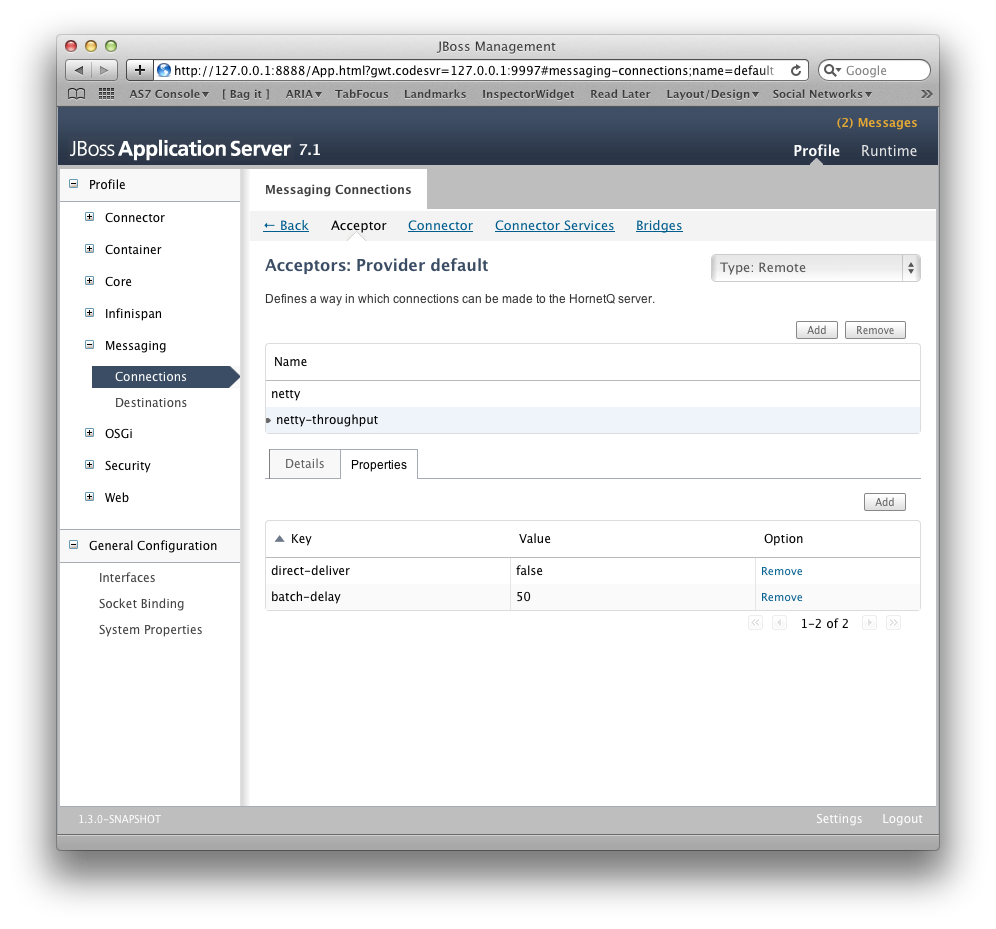Go to last page of properties table

(894, 623)
